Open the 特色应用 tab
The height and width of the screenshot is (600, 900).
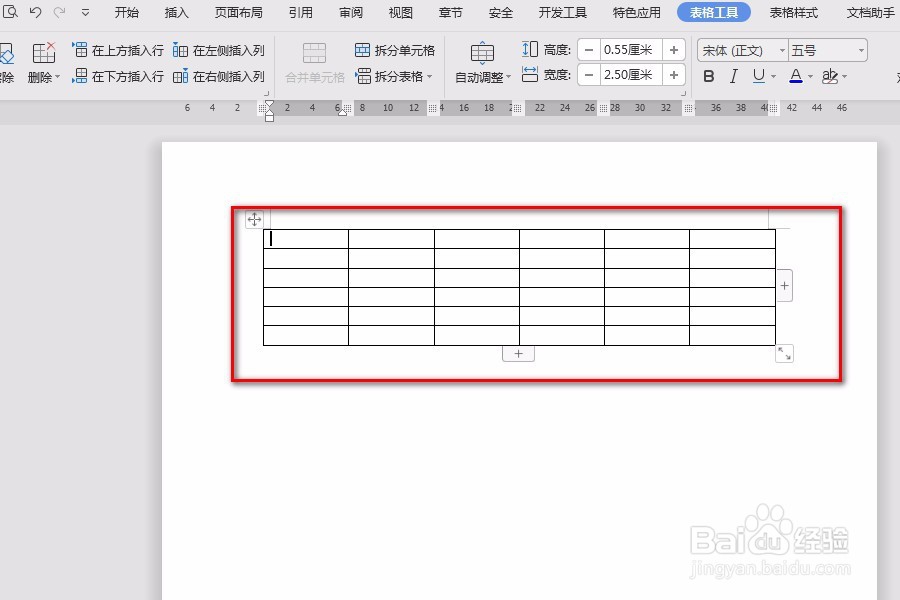pyautogui.click(x=637, y=13)
